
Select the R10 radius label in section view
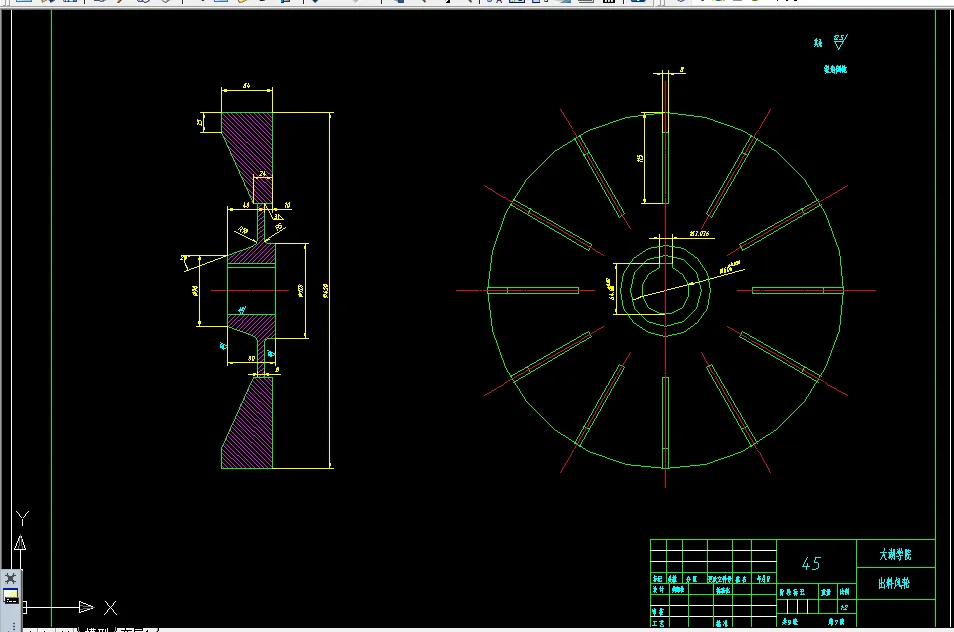(243, 230)
